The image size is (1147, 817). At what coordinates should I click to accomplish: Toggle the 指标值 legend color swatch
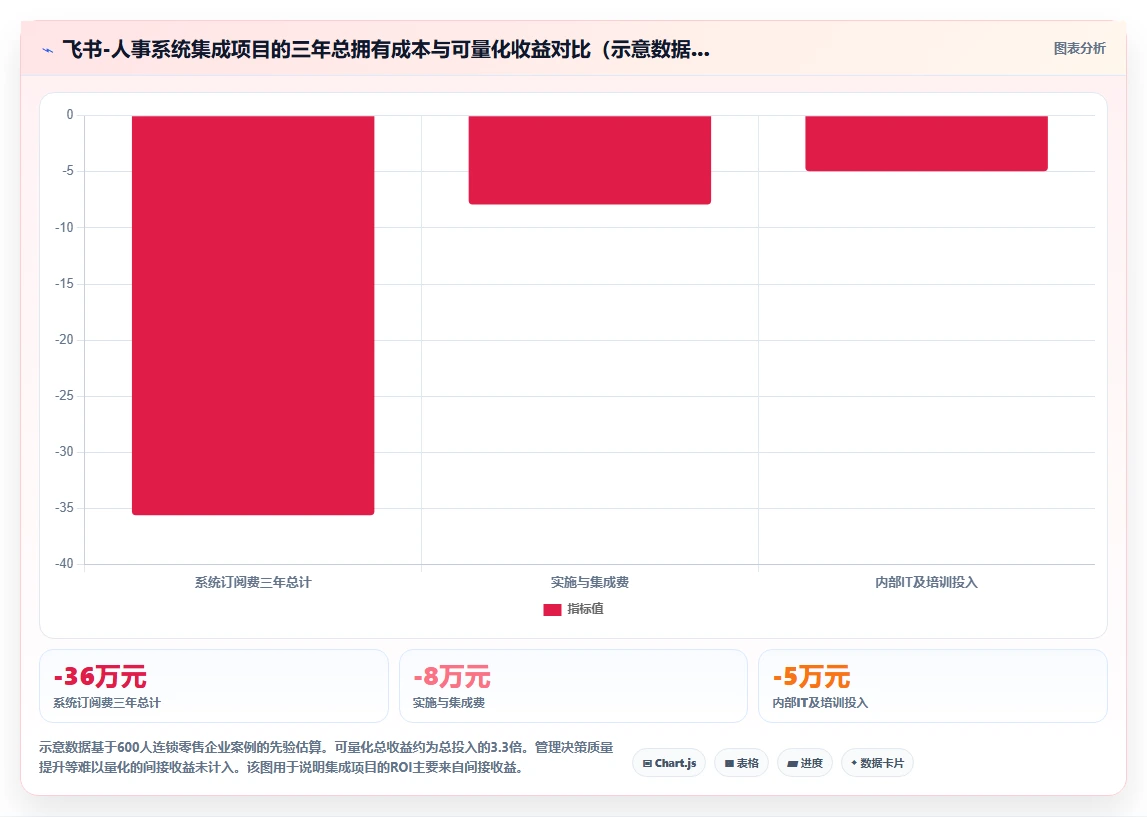[552, 609]
